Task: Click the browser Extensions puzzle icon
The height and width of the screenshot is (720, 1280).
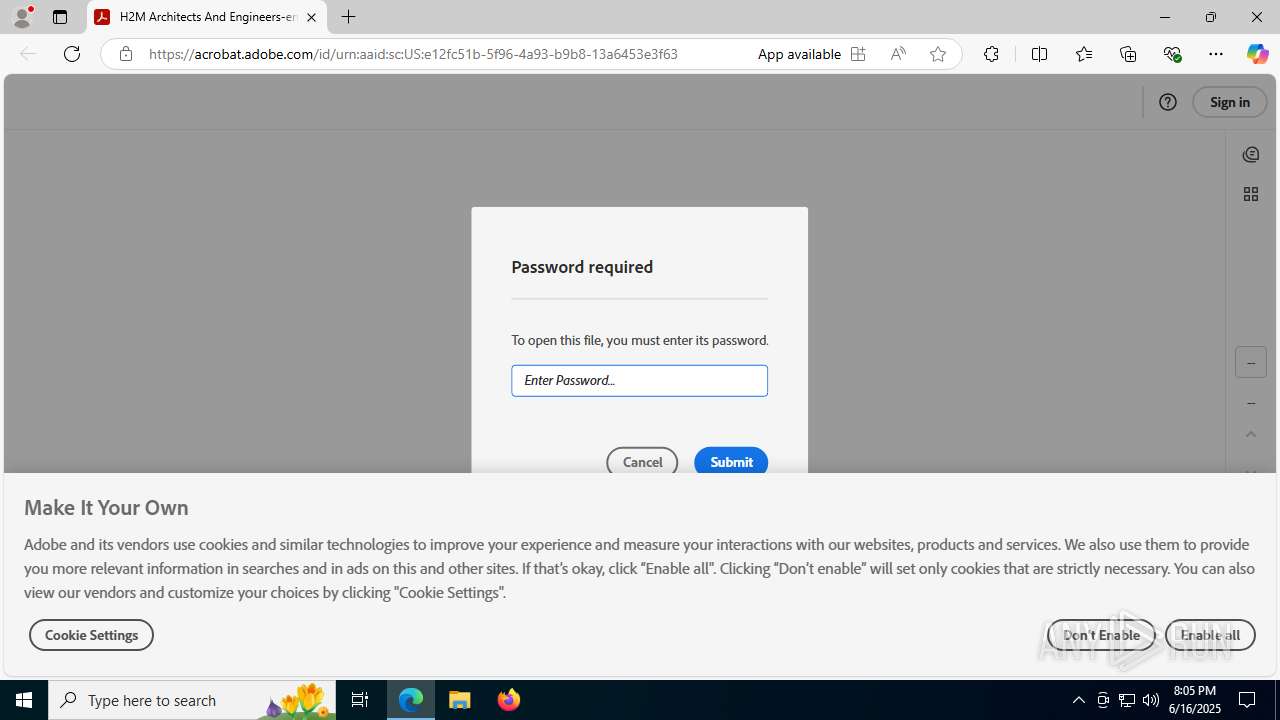Action: point(991,54)
